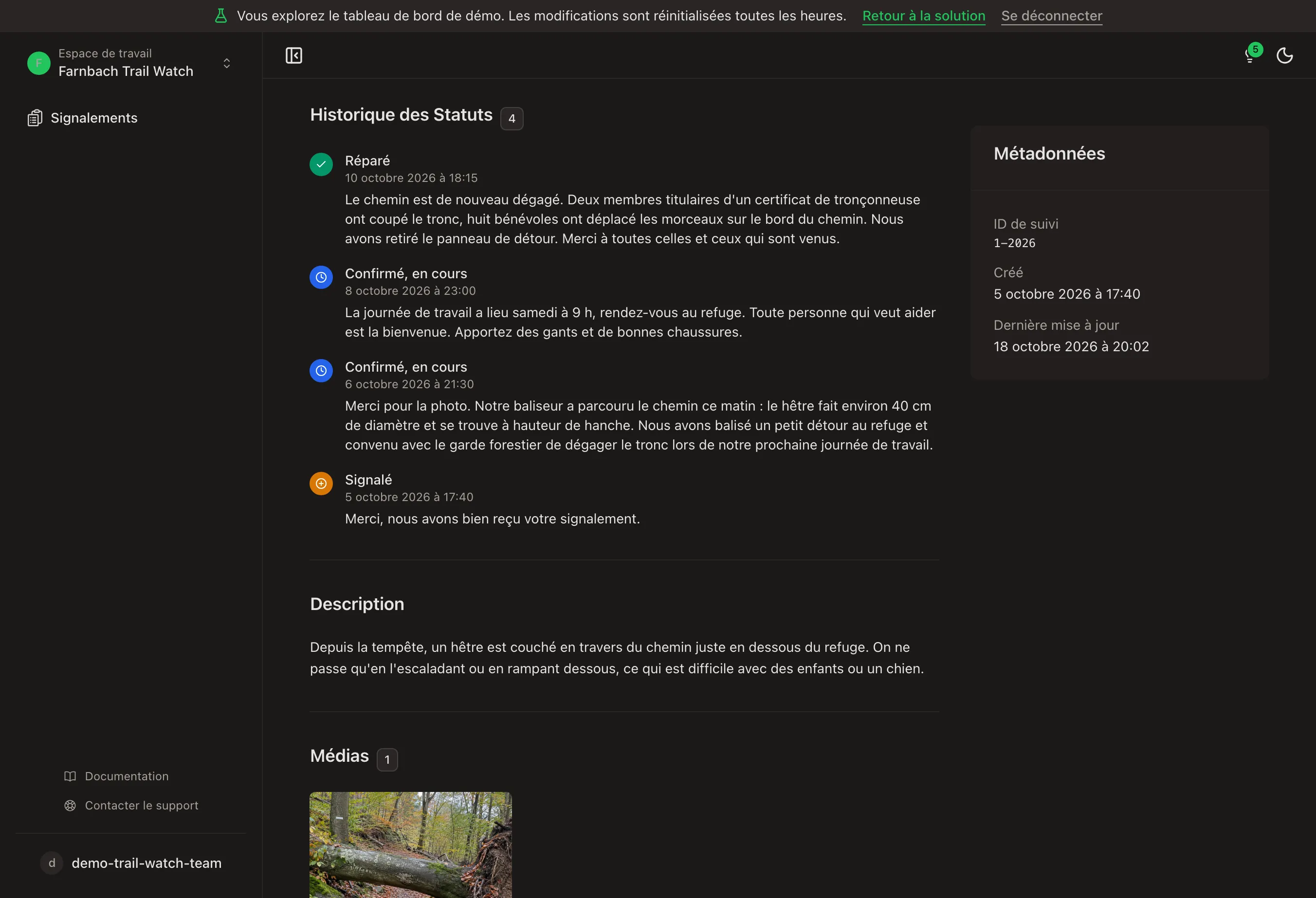Viewport: 1316px width, 898px height.
Task: Click the Signalements clipboard icon
Action: coord(35,118)
